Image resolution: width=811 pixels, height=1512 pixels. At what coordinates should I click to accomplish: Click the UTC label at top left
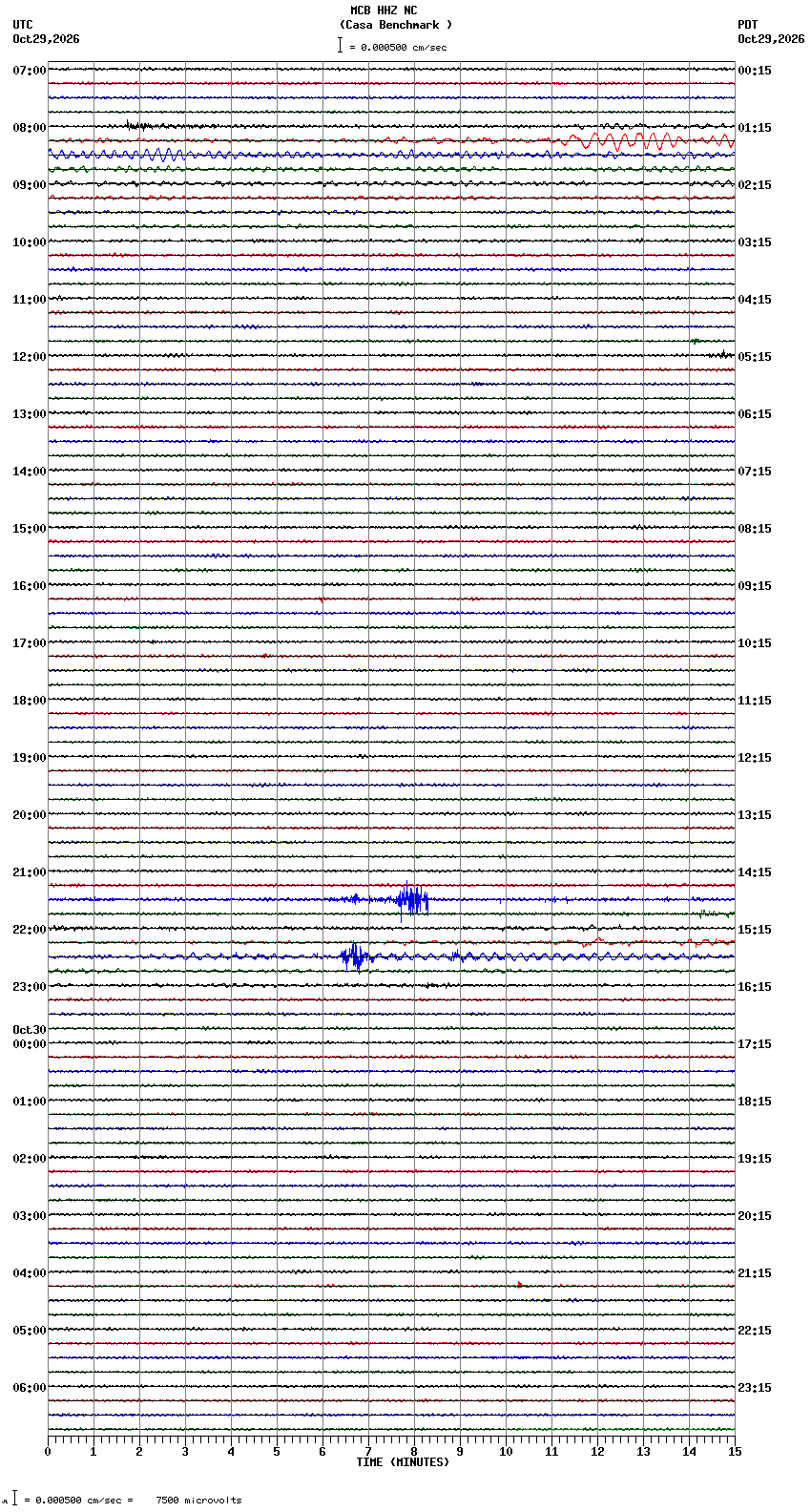point(23,25)
